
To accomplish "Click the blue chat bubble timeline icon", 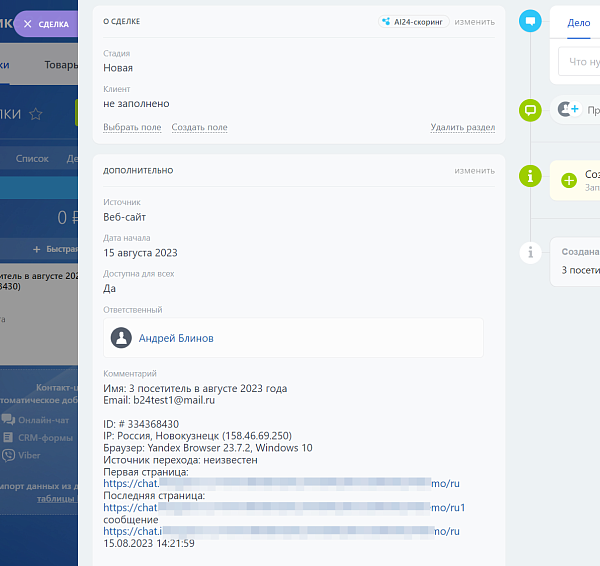I will coord(530,21).
